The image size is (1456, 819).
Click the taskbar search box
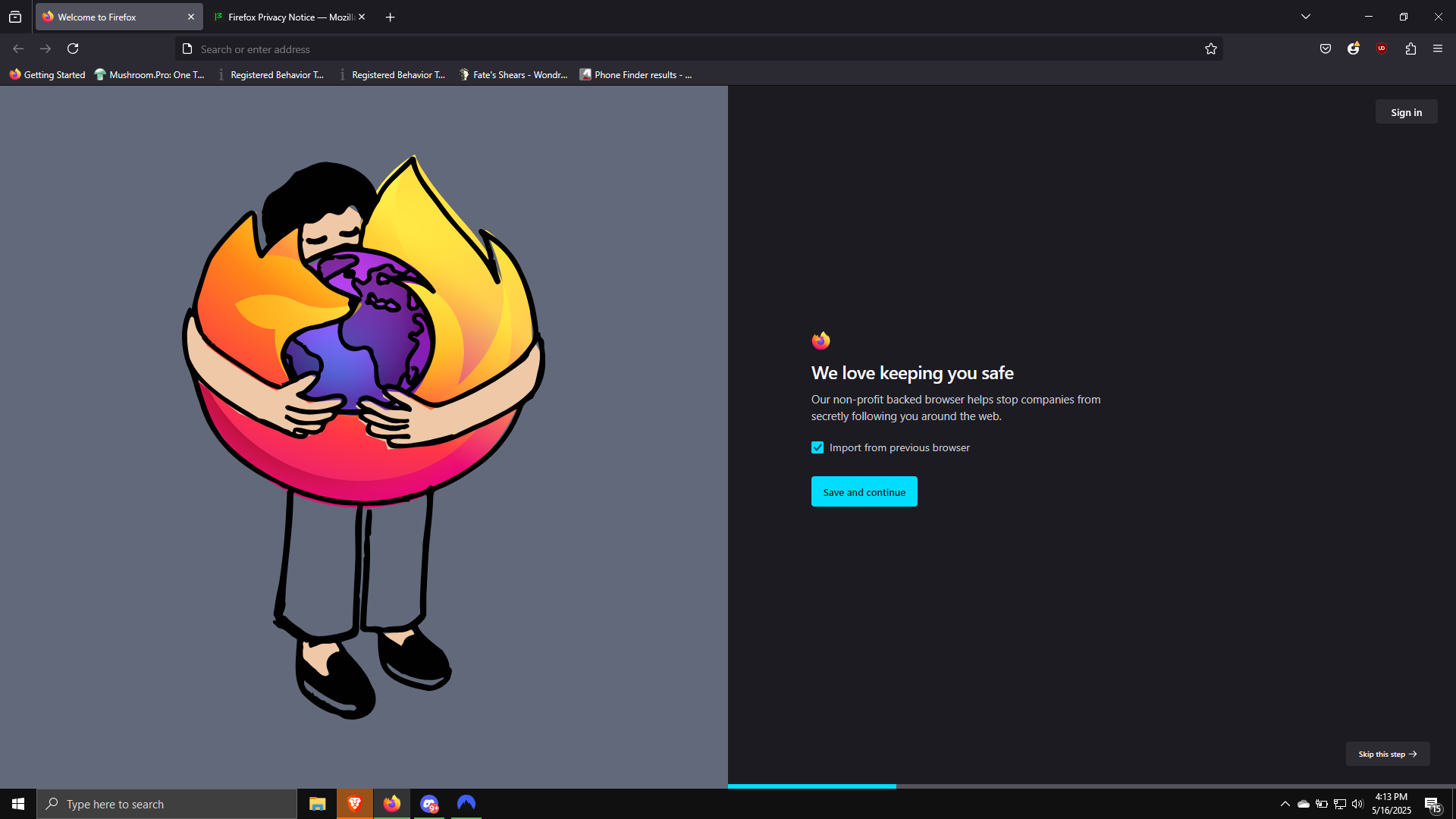click(x=167, y=804)
